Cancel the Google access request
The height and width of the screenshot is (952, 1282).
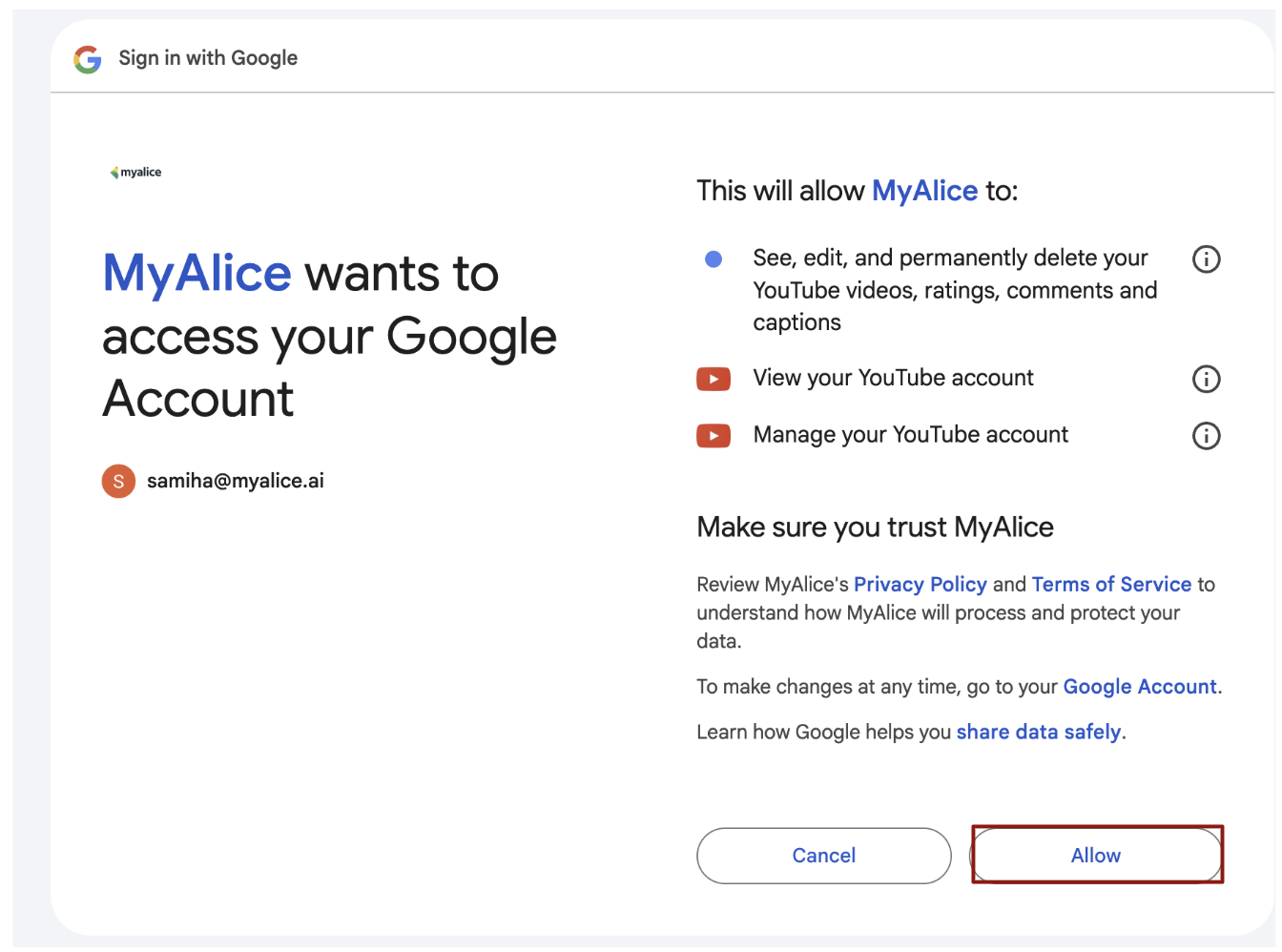point(824,856)
